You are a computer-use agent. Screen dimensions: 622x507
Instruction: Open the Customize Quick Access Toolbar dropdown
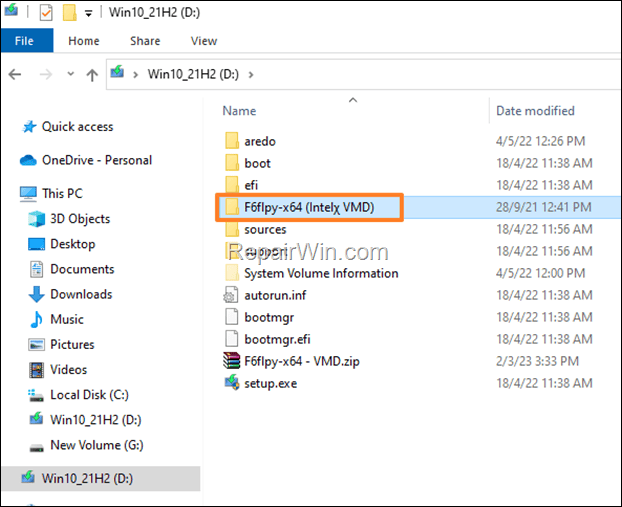tap(88, 14)
